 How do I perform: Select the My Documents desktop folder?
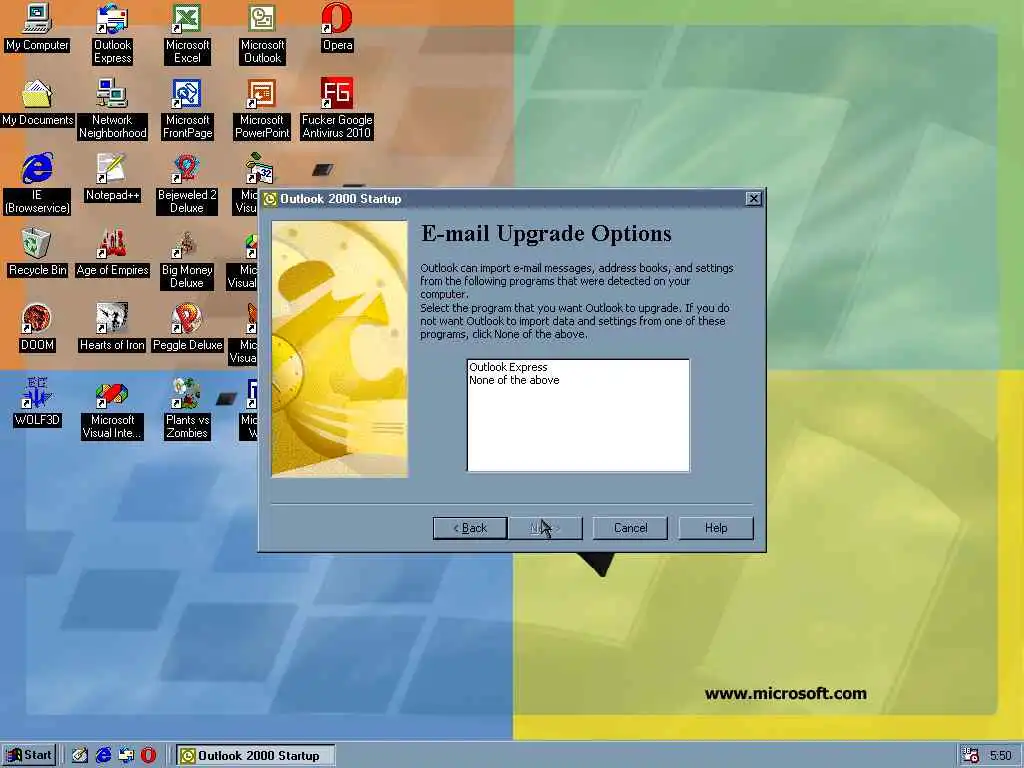(37, 103)
